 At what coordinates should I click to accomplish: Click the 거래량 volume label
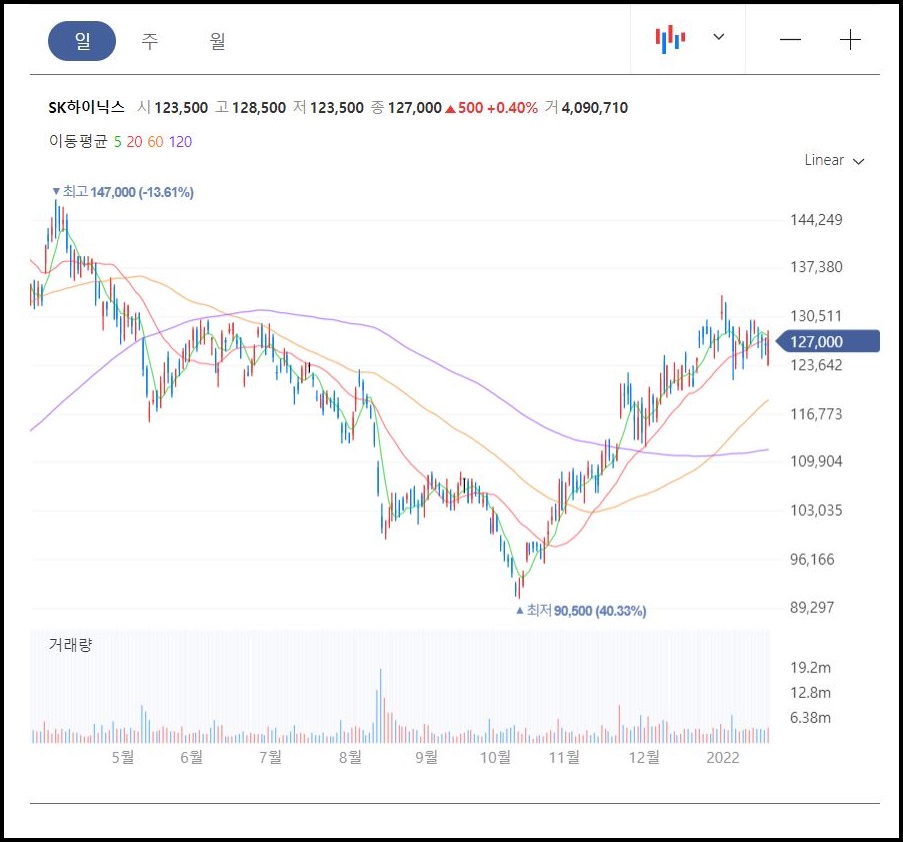tap(70, 644)
